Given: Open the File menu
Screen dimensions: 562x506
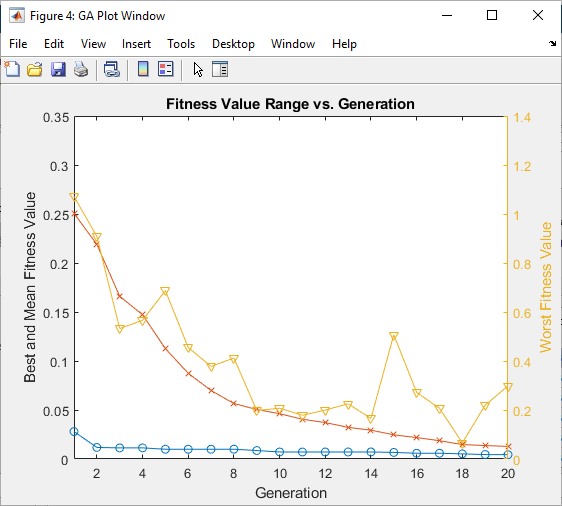Looking at the screenshot, I should click(18, 44).
